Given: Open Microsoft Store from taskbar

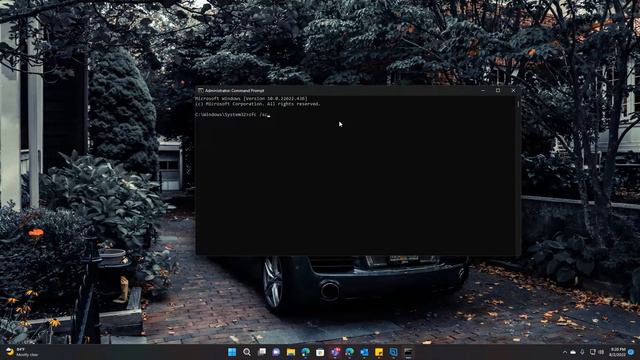Looking at the screenshot, I should [x=320, y=352].
